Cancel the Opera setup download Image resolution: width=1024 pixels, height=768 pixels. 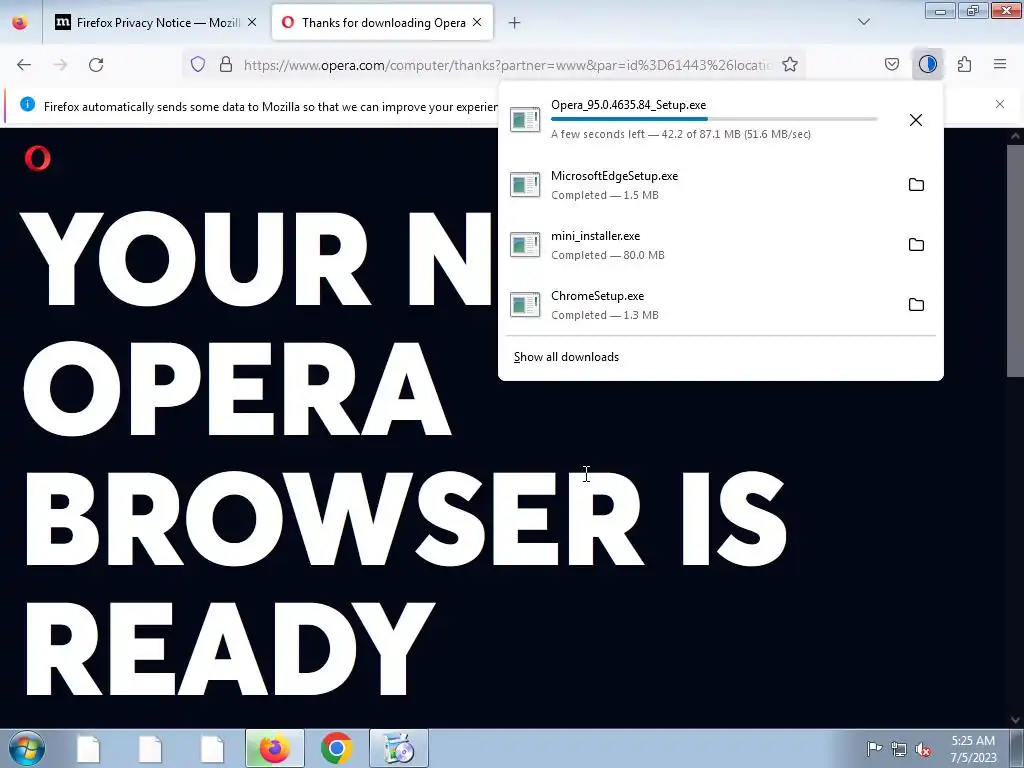tap(916, 120)
